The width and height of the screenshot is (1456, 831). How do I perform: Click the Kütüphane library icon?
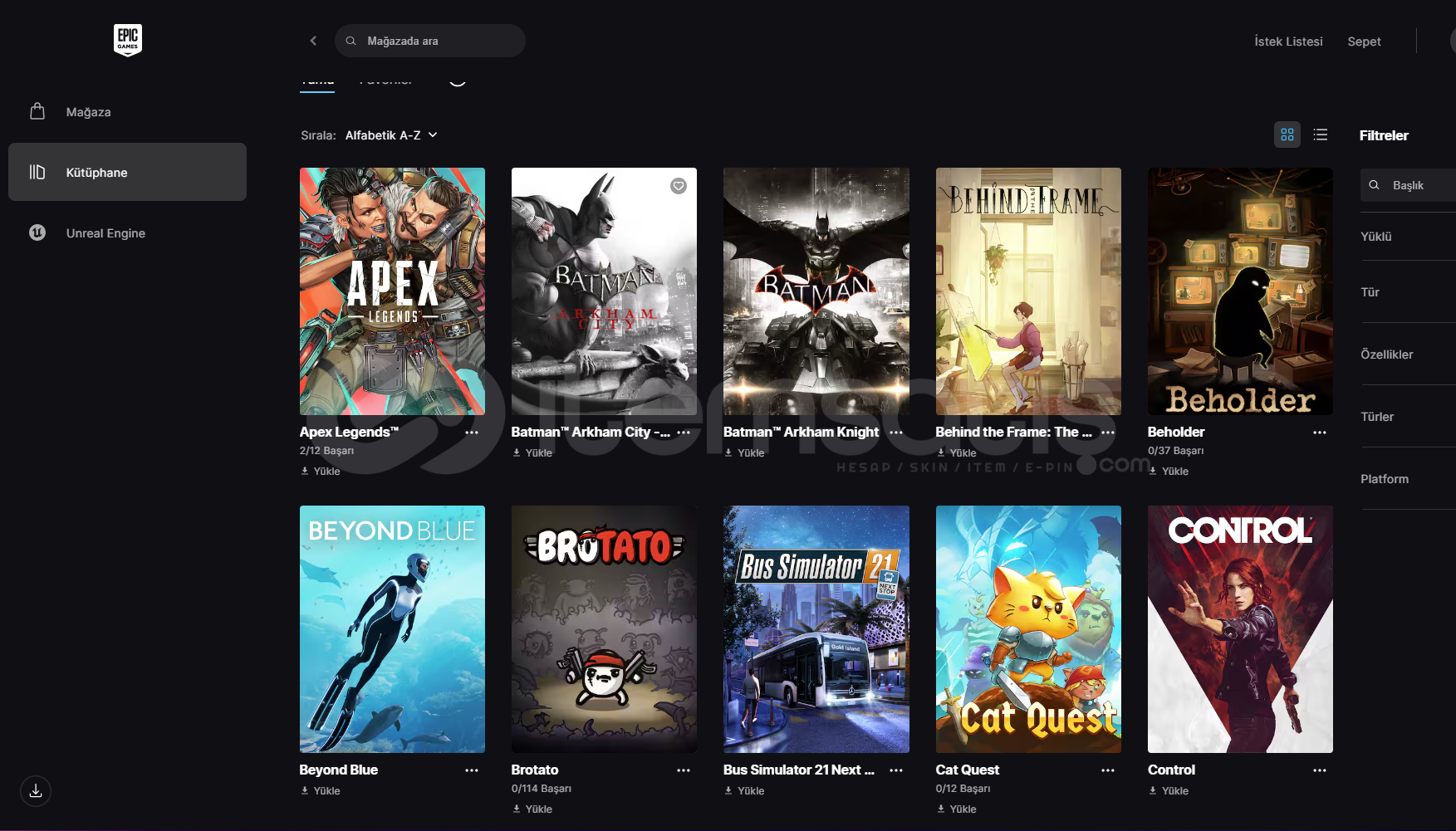coord(37,172)
